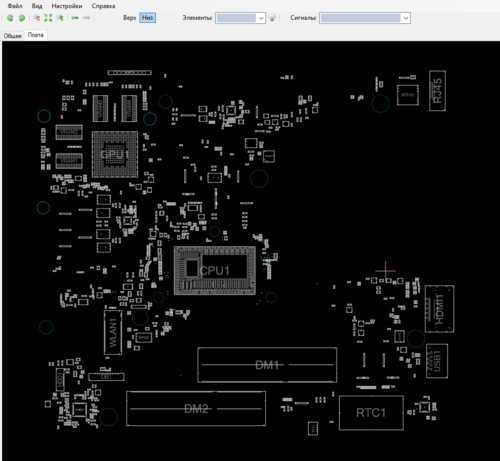Select the USB1 connector
Viewport: 500px width, 461px height.
coord(437,361)
